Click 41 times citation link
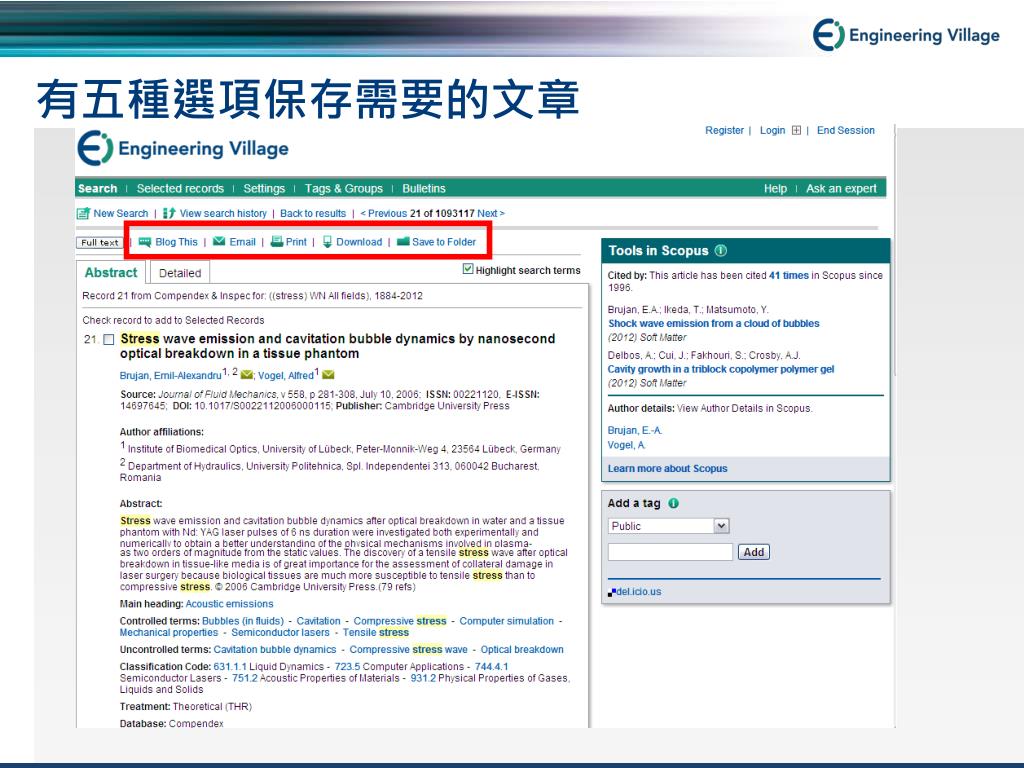Image resolution: width=1024 pixels, height=768 pixels. 789,276
